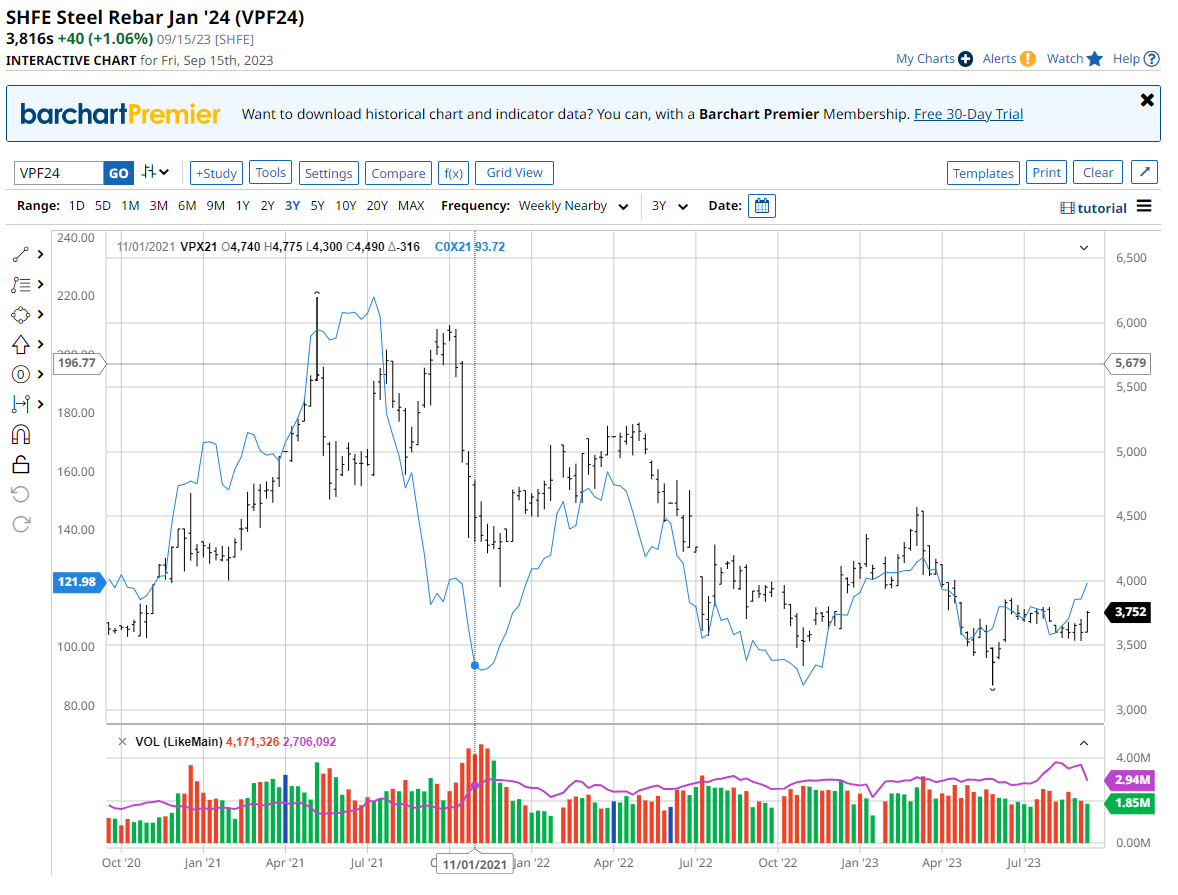The width and height of the screenshot is (1178, 895).
Task: Toggle the lock drawings padlock icon
Action: pyautogui.click(x=20, y=464)
